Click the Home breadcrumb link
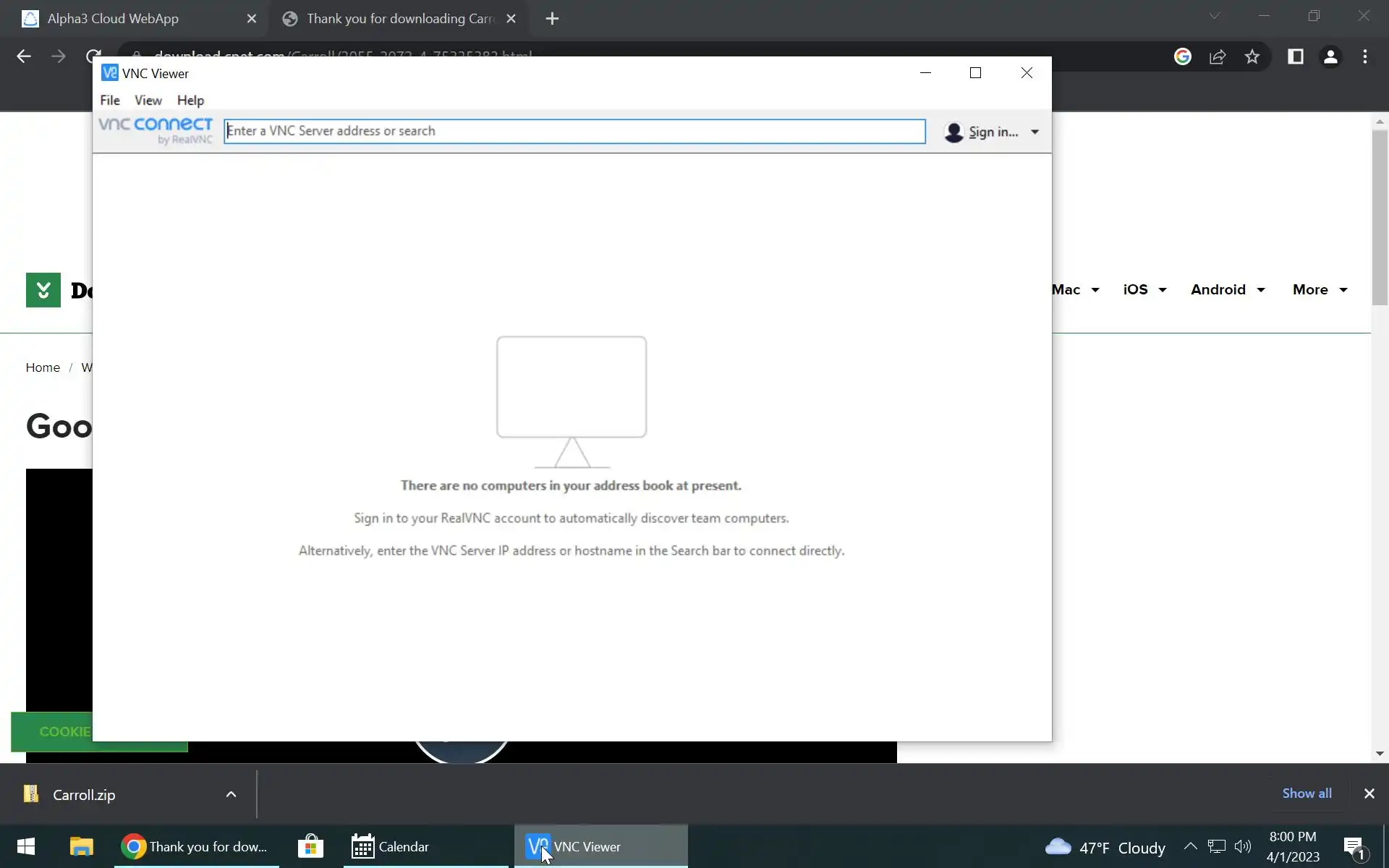Viewport: 1389px width, 868px height. point(43,367)
